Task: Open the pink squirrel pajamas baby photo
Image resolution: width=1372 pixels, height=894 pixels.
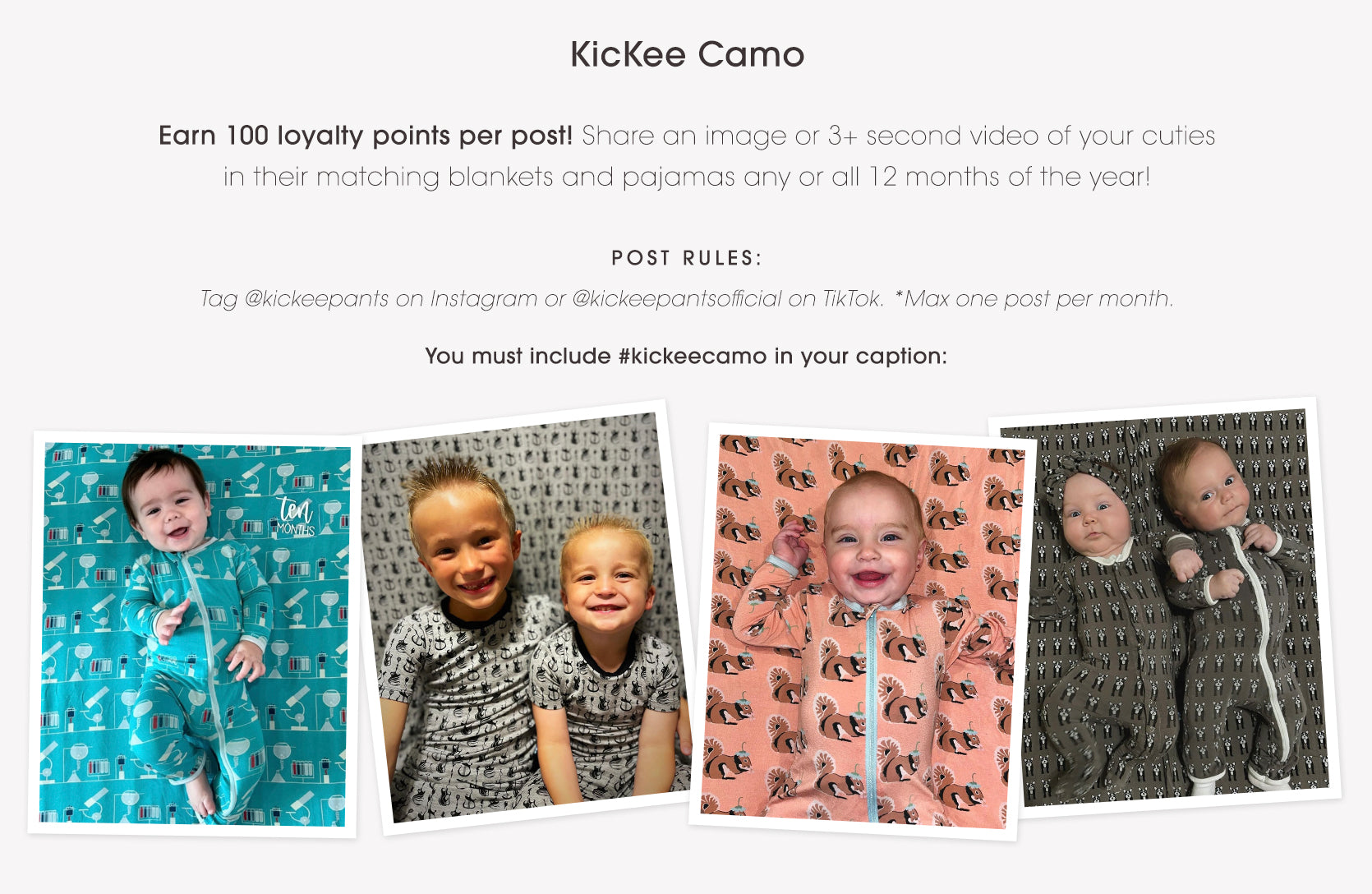Action: click(x=861, y=631)
